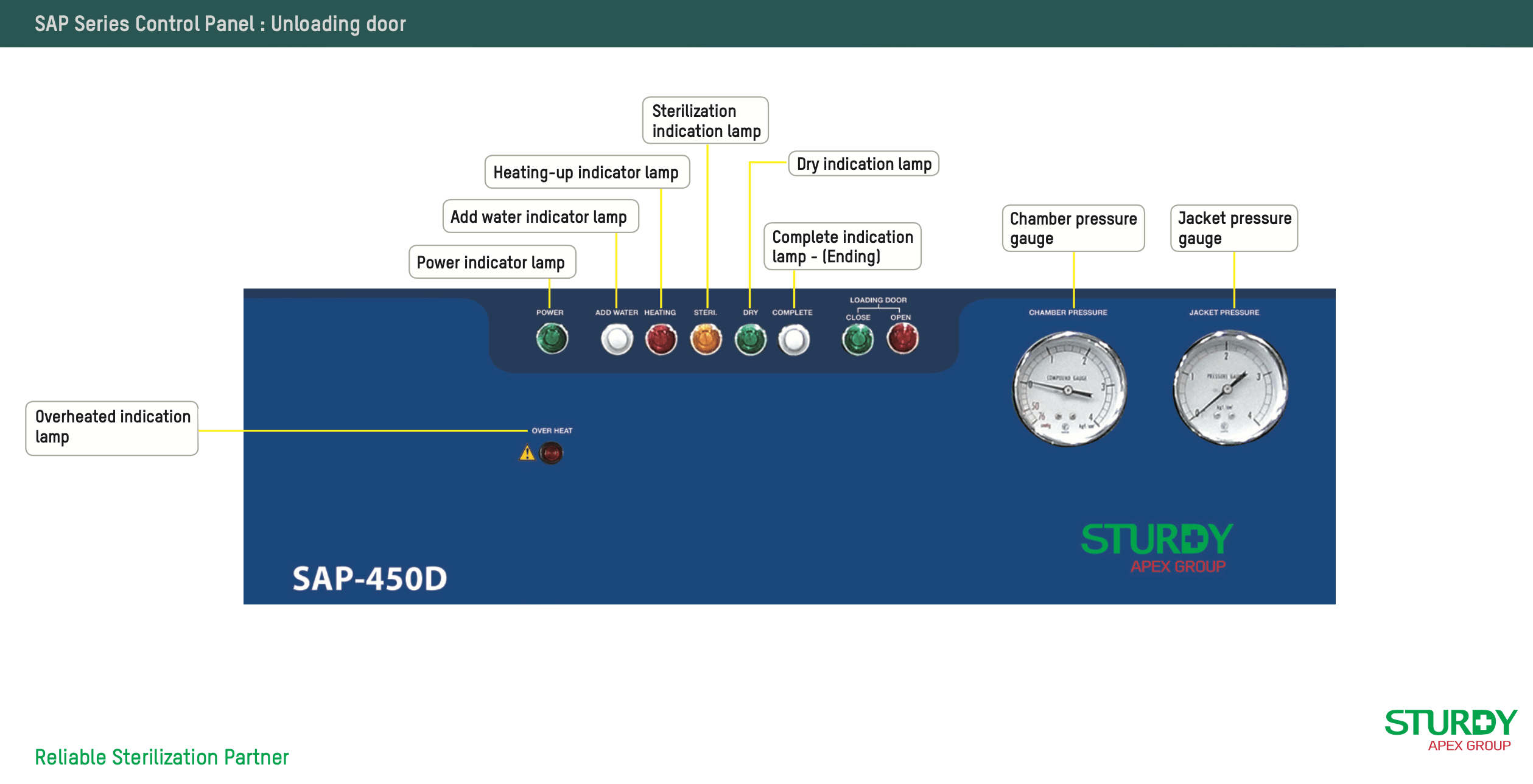Image resolution: width=1533 pixels, height=784 pixels.
Task: Click the dark red OVER HEAT lamp
Action: coord(551,453)
